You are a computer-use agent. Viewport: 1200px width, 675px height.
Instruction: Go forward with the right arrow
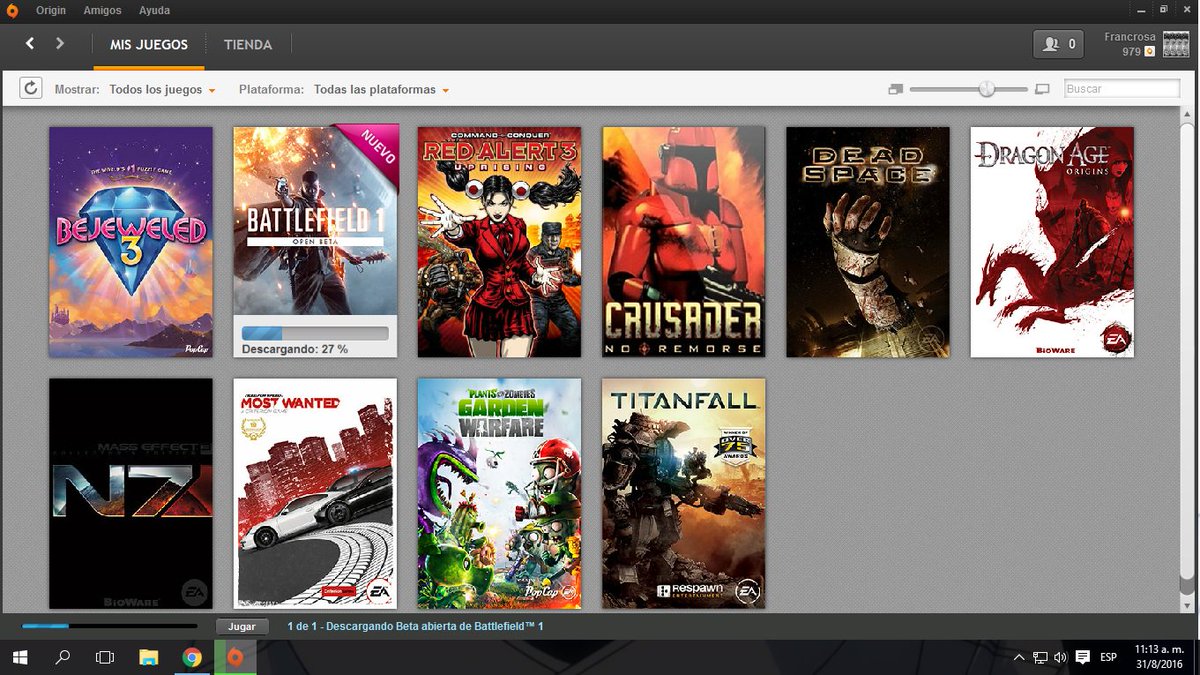tap(60, 43)
